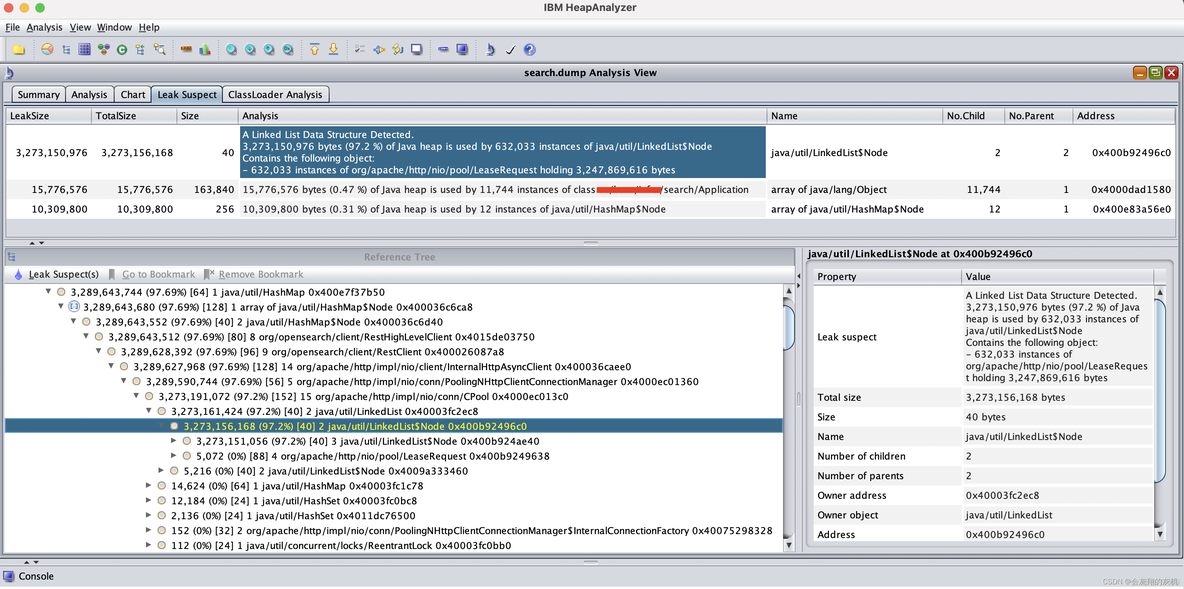Viewport: 1184px width, 589px height.
Task: Click the three colored circles toolbar icon
Action: click(x=103, y=50)
